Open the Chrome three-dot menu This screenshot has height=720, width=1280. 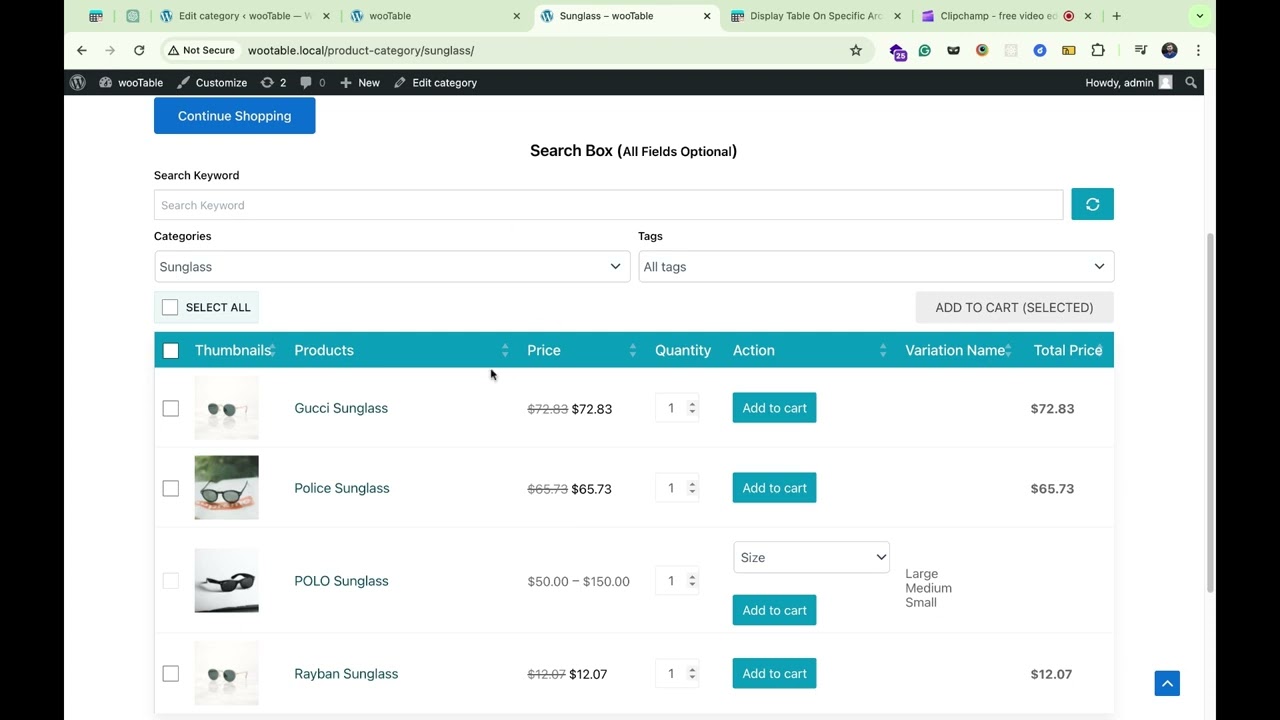point(1198,50)
